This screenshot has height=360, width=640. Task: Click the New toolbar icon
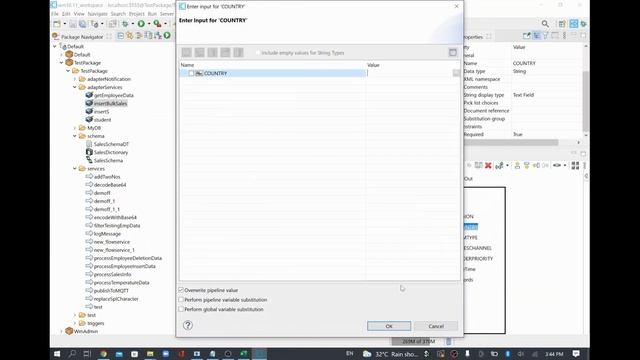(57, 24)
